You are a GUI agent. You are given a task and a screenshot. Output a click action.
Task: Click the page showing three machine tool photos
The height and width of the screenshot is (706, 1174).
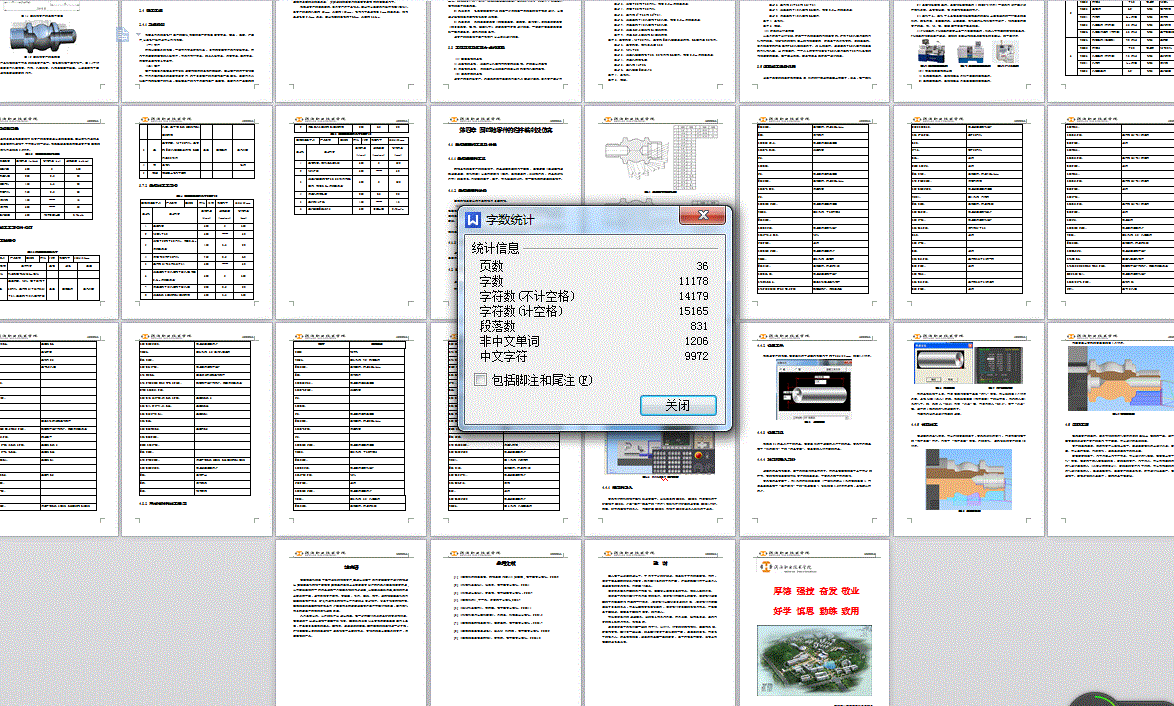point(969,51)
